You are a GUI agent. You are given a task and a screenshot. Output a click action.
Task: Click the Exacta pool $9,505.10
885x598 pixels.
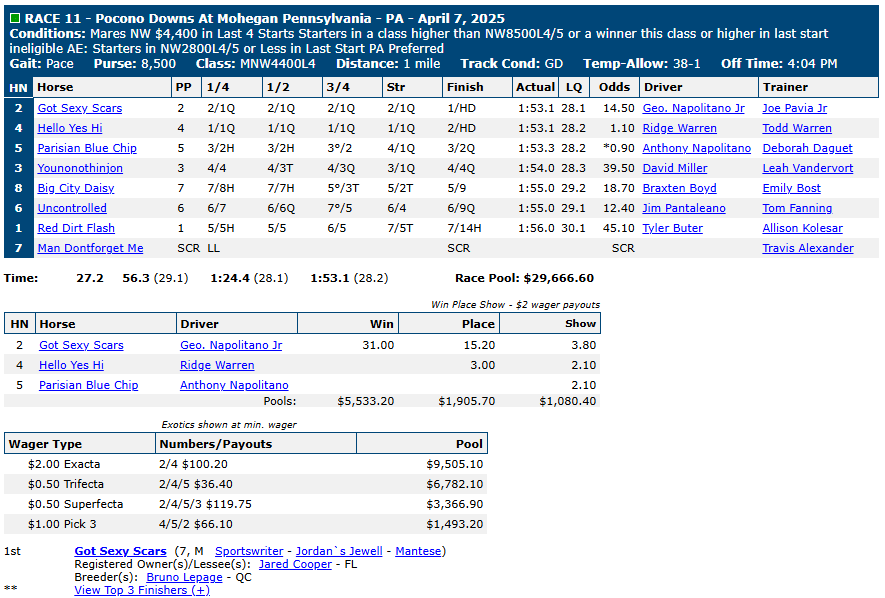point(455,464)
